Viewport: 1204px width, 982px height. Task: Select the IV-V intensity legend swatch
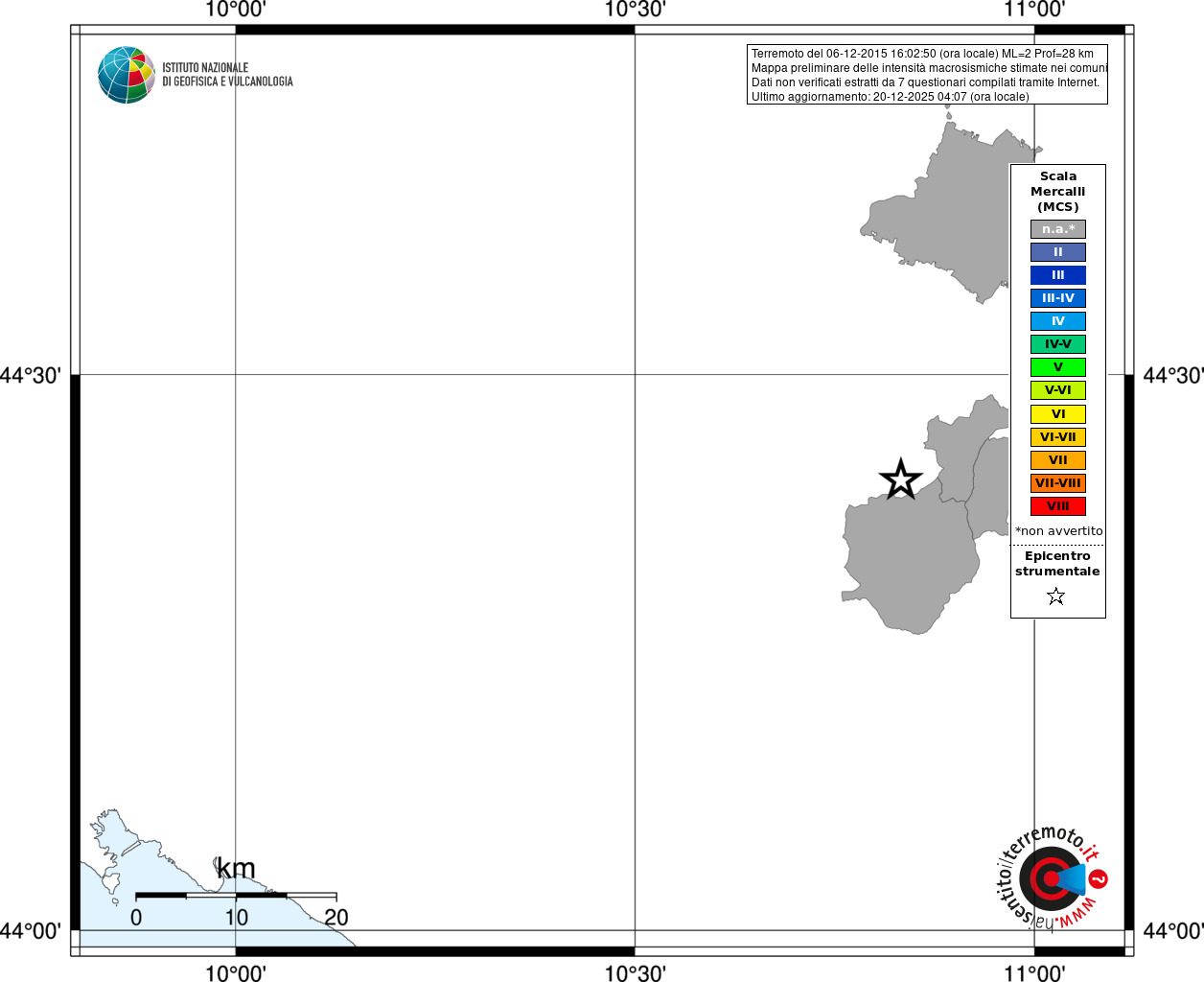click(1058, 344)
